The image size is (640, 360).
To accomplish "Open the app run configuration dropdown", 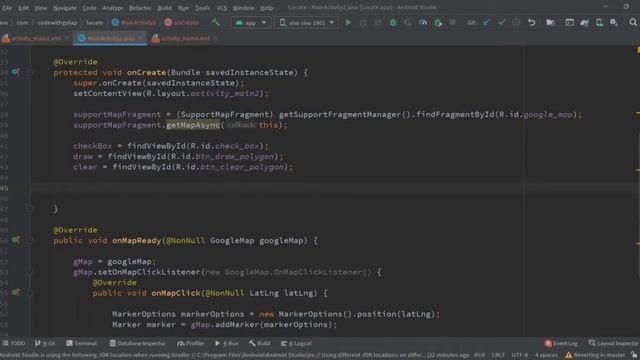I will pyautogui.click(x=250, y=22).
